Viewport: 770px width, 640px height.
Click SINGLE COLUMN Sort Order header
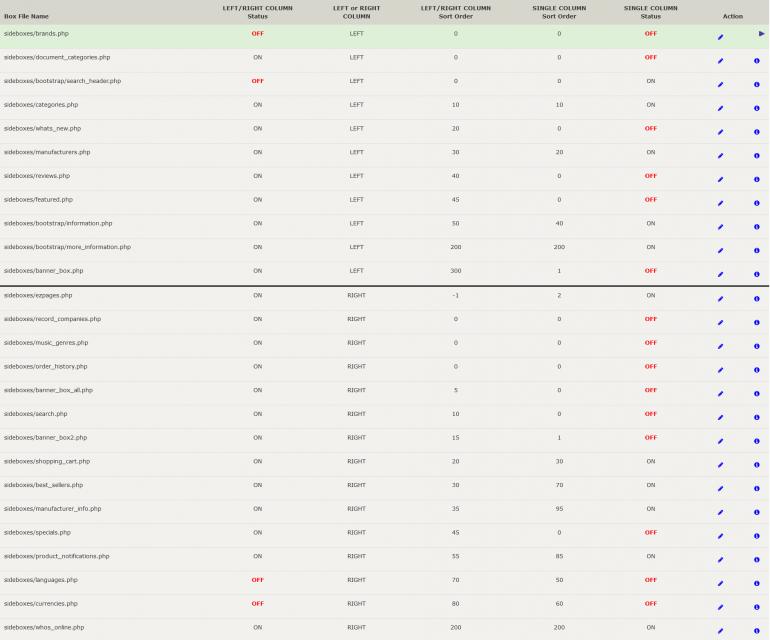(x=559, y=12)
